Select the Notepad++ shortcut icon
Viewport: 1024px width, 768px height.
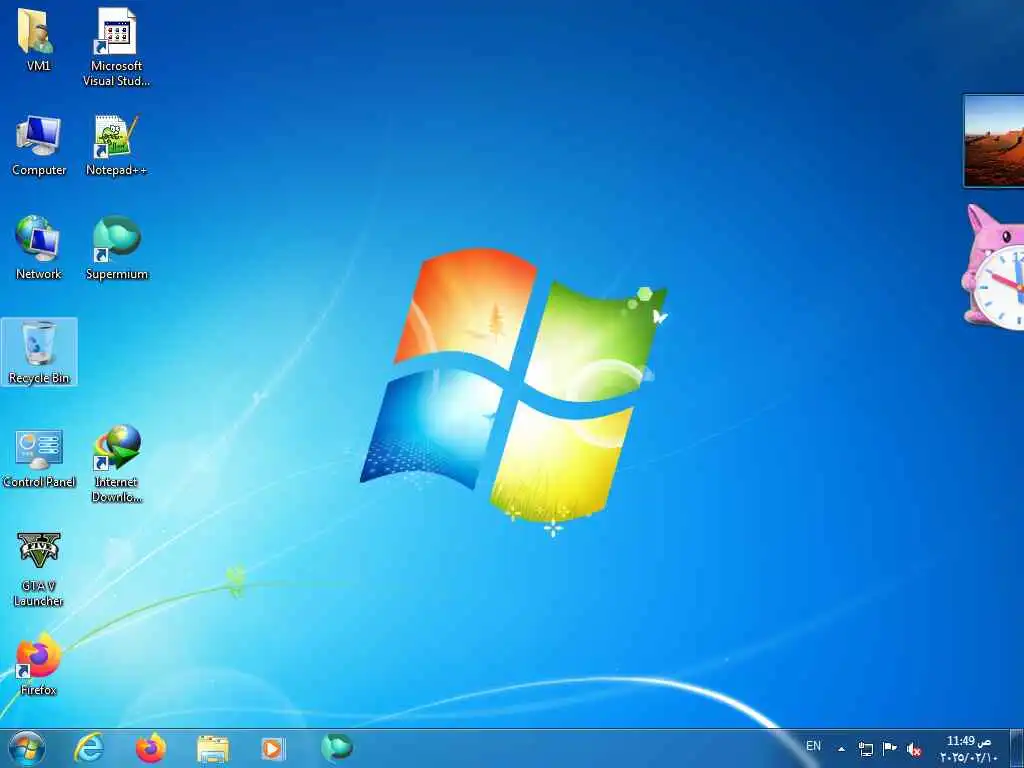coord(116,145)
